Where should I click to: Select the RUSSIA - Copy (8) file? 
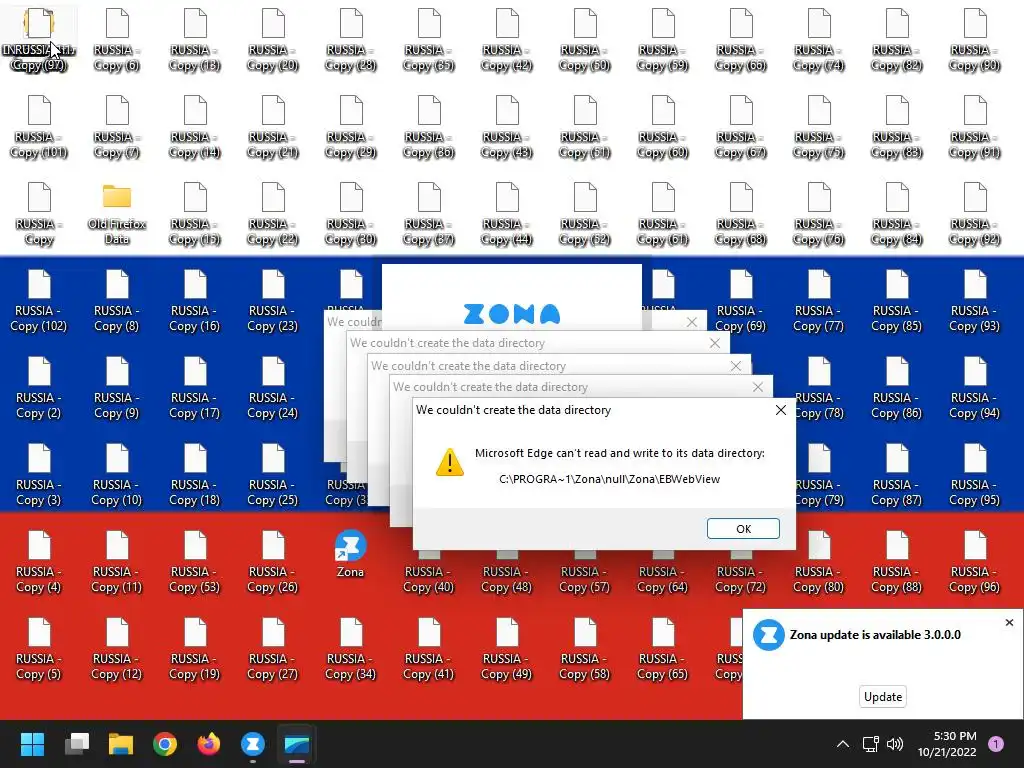(117, 300)
